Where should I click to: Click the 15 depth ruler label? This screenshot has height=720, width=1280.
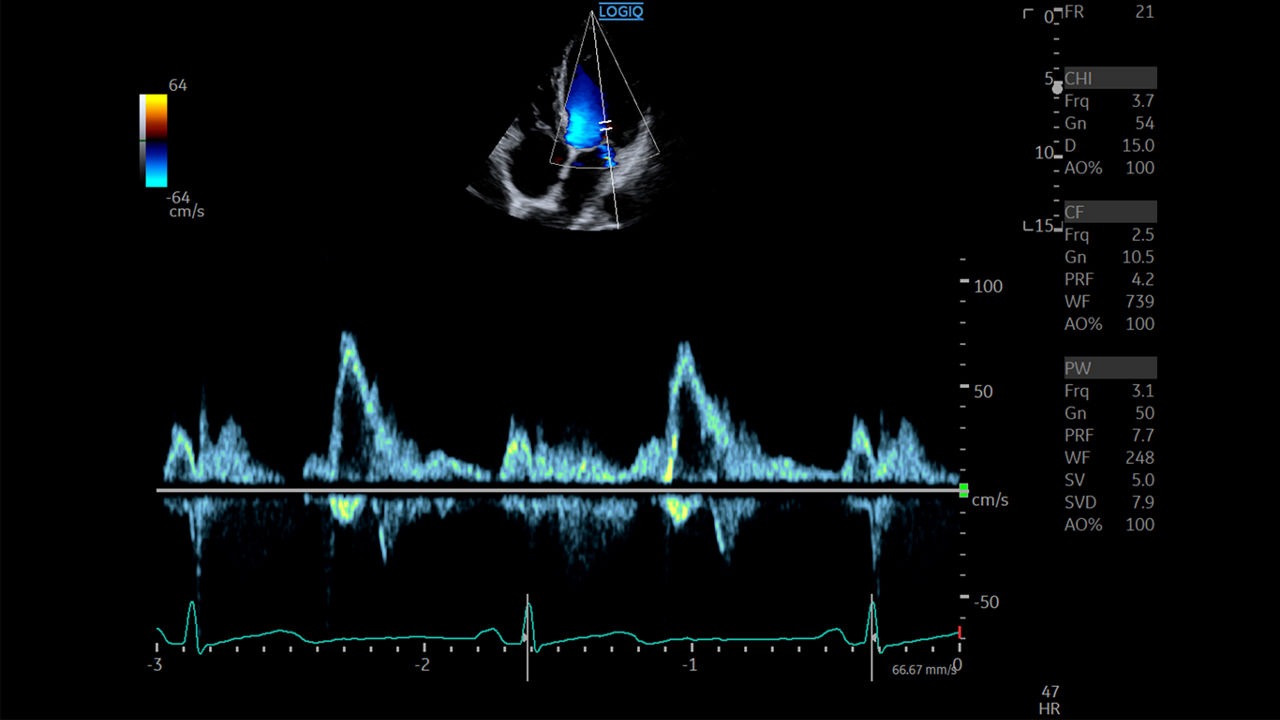(x=1044, y=226)
